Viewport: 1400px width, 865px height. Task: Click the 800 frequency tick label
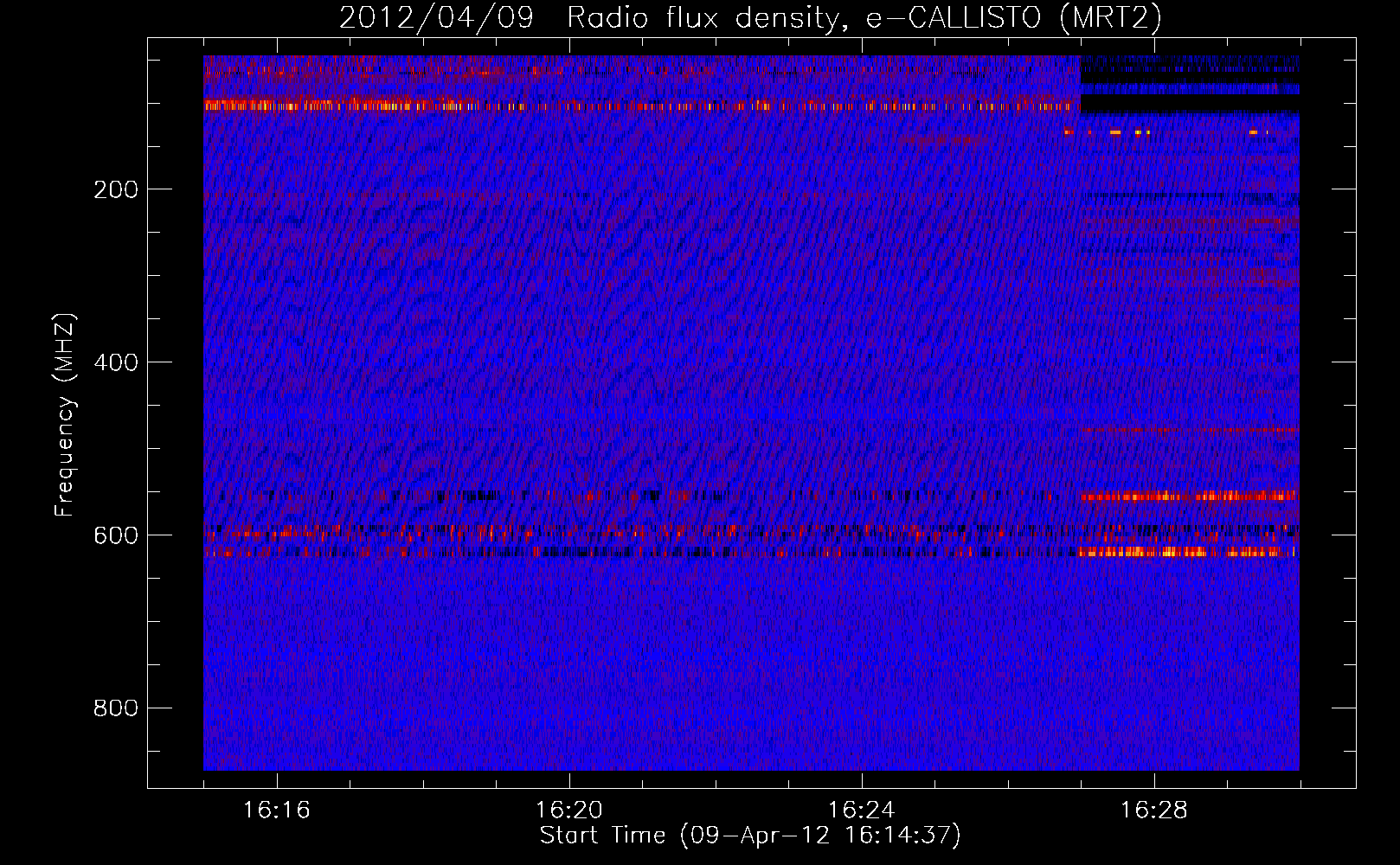116,708
